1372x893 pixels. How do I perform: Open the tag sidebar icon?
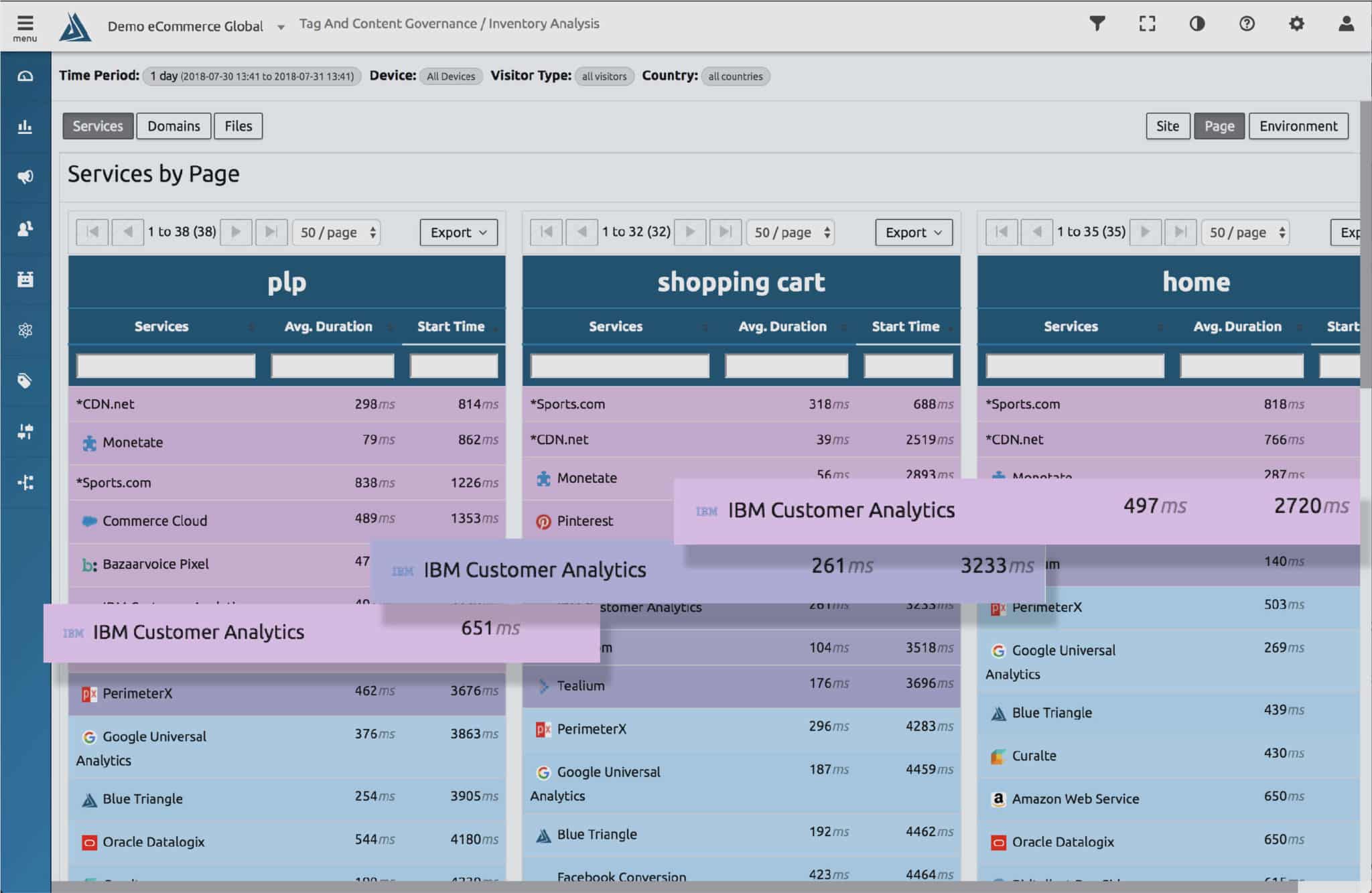(x=25, y=381)
